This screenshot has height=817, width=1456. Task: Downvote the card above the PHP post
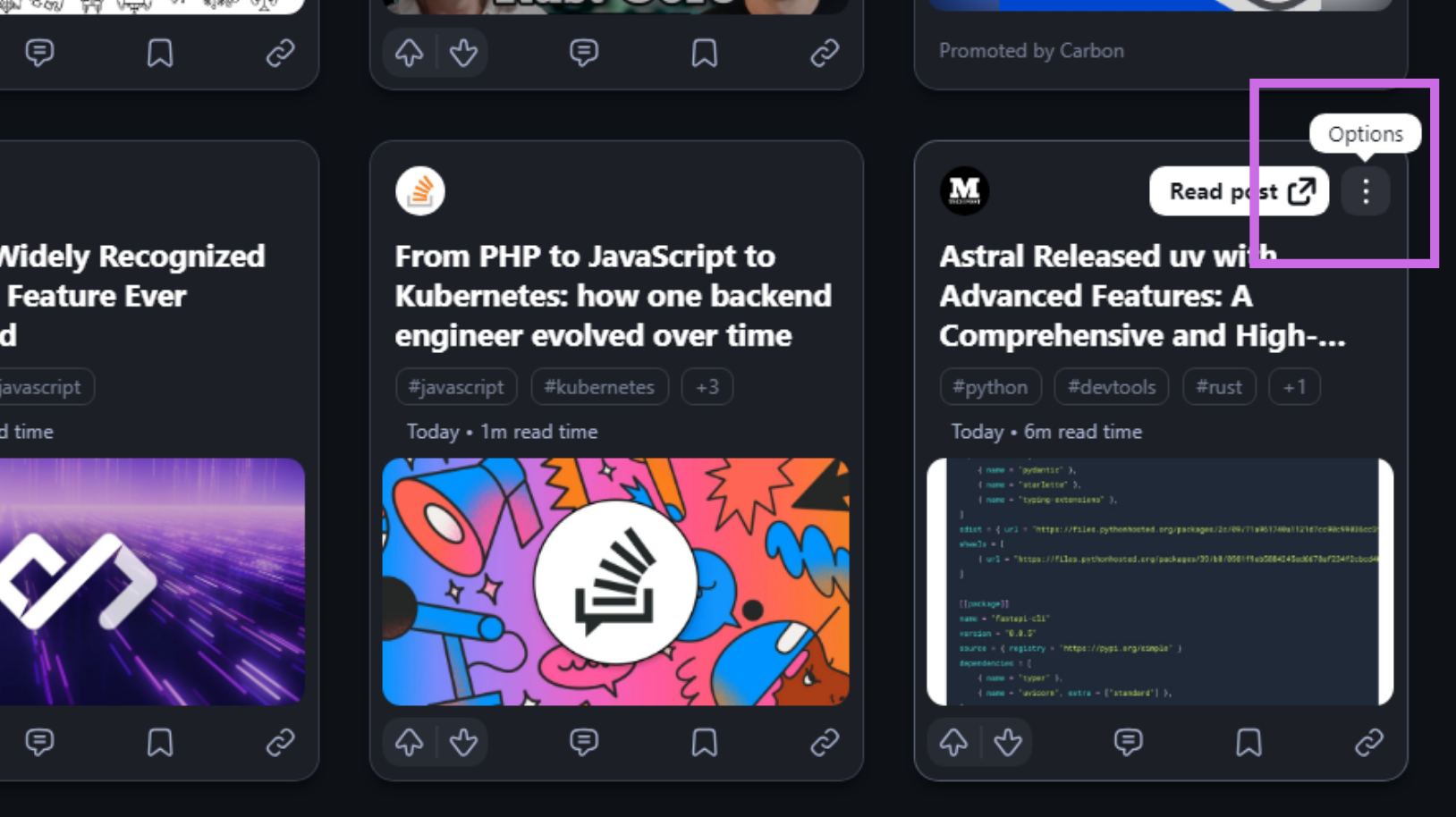463,53
